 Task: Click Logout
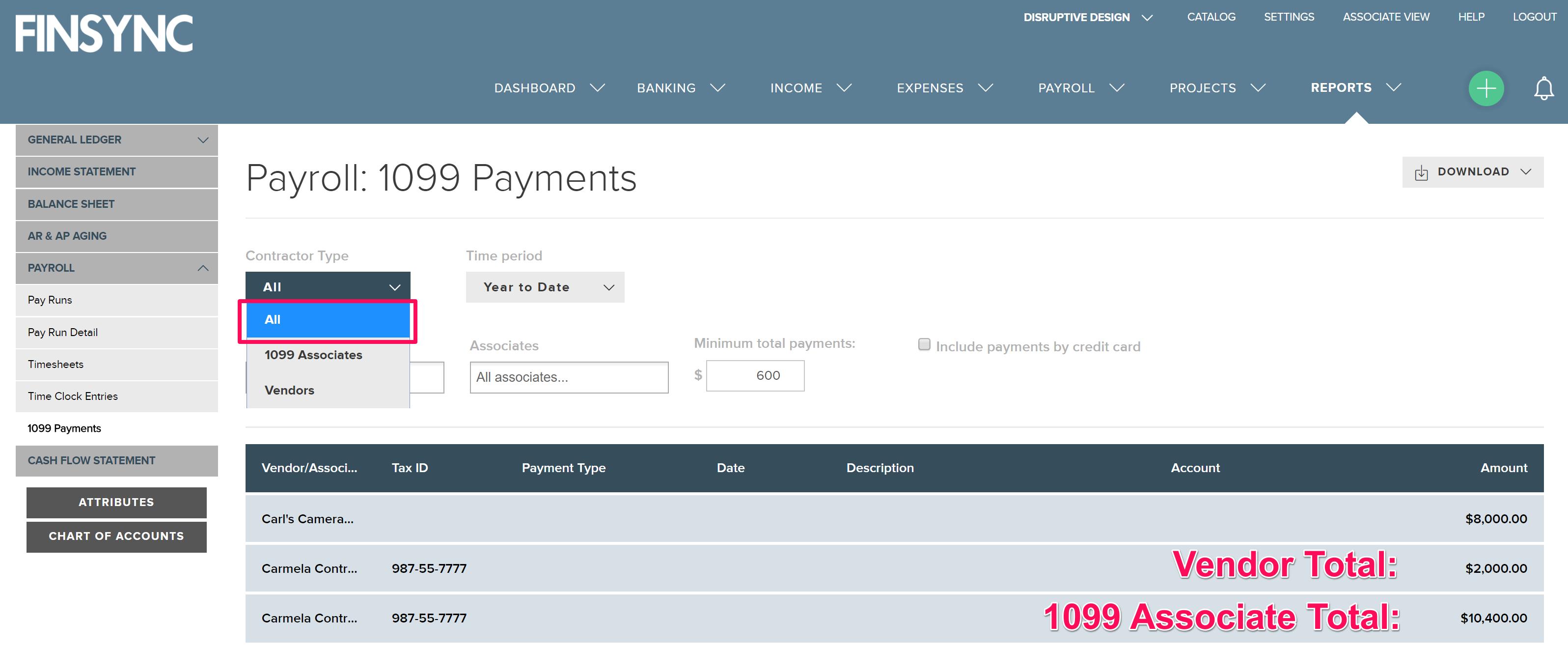pos(1534,17)
